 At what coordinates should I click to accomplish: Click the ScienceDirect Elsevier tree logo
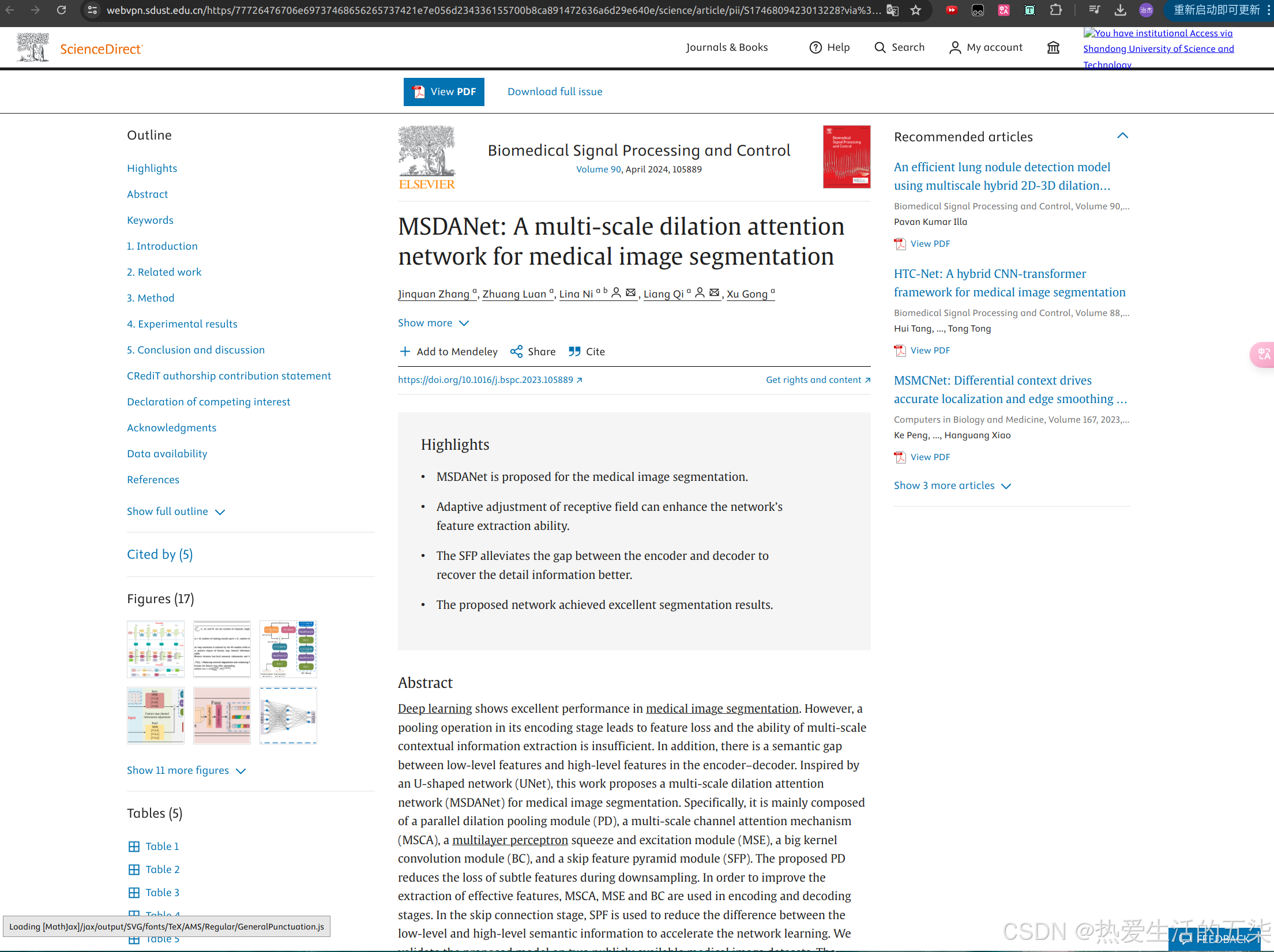coord(33,47)
